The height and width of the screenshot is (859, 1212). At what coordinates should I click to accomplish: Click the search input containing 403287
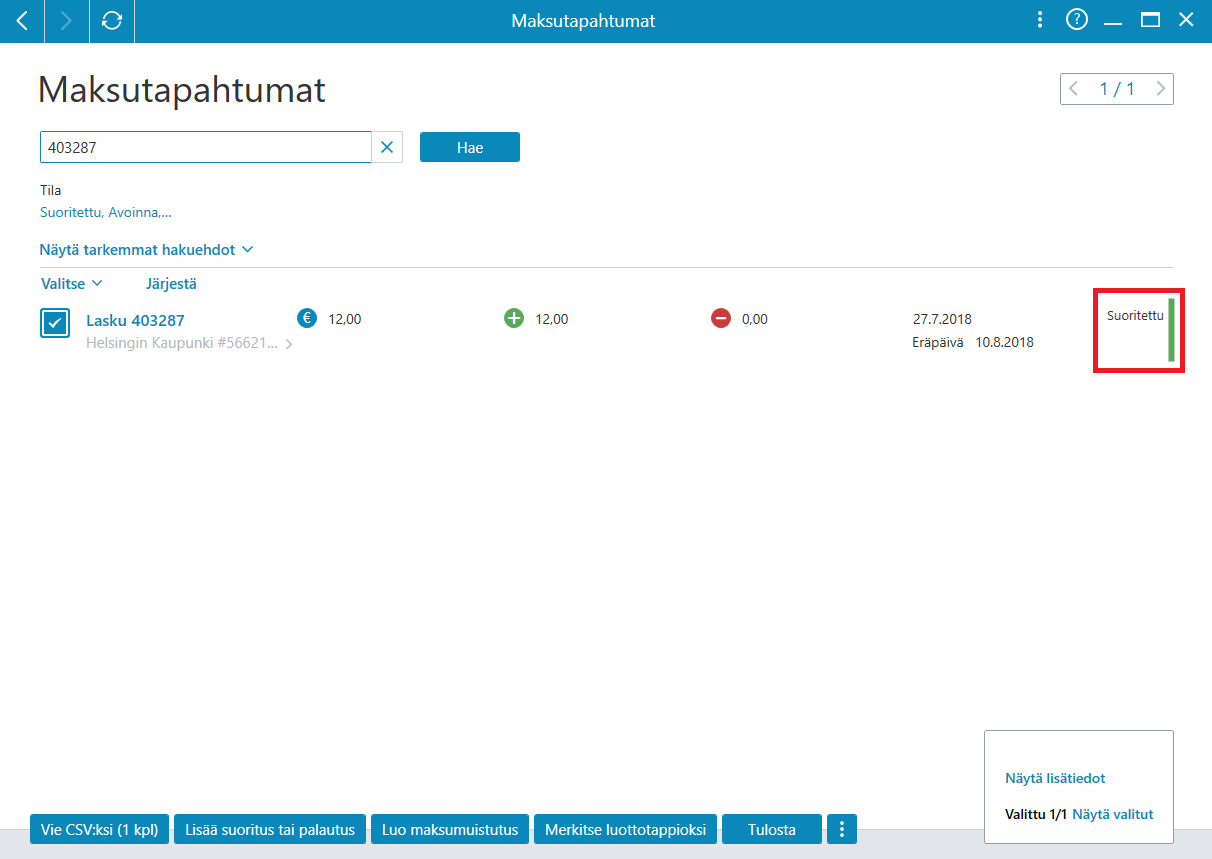[x=206, y=147]
